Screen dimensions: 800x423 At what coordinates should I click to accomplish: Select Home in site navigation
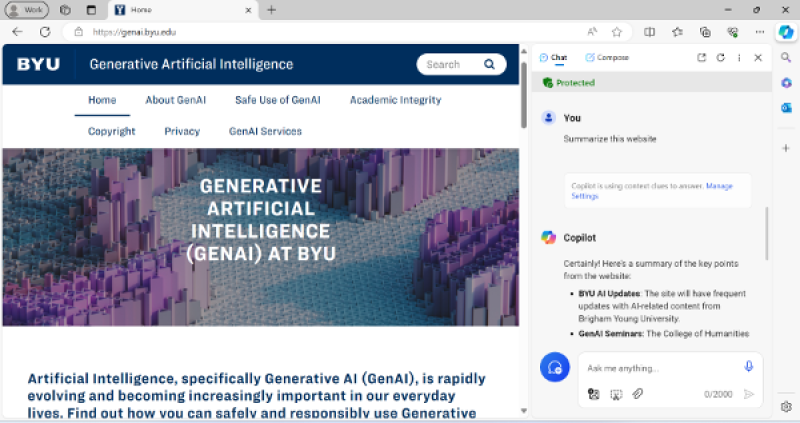102,100
